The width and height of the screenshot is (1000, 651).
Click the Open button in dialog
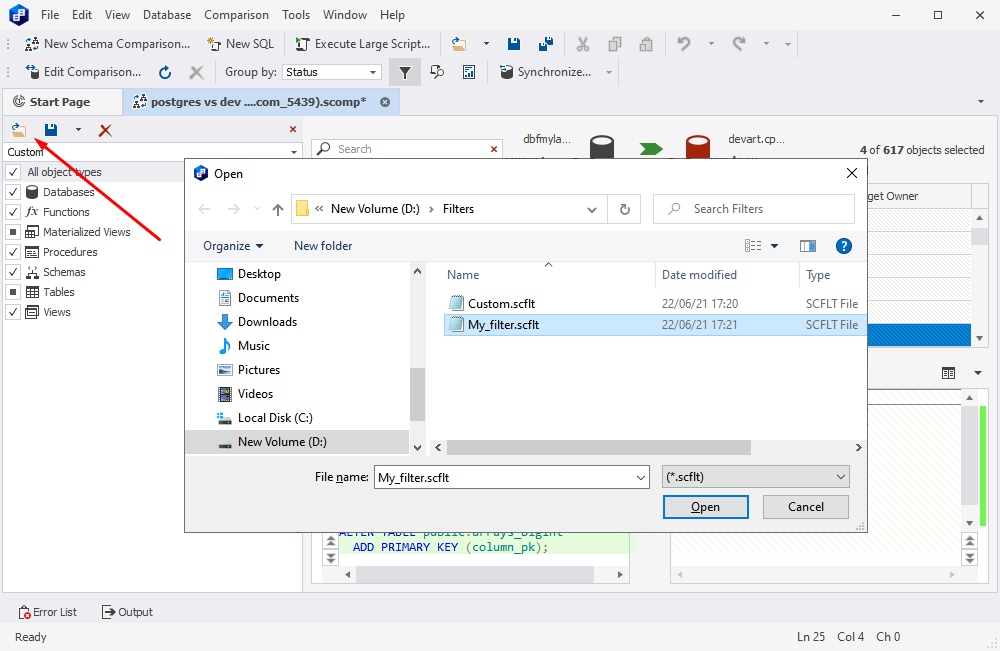coord(705,507)
